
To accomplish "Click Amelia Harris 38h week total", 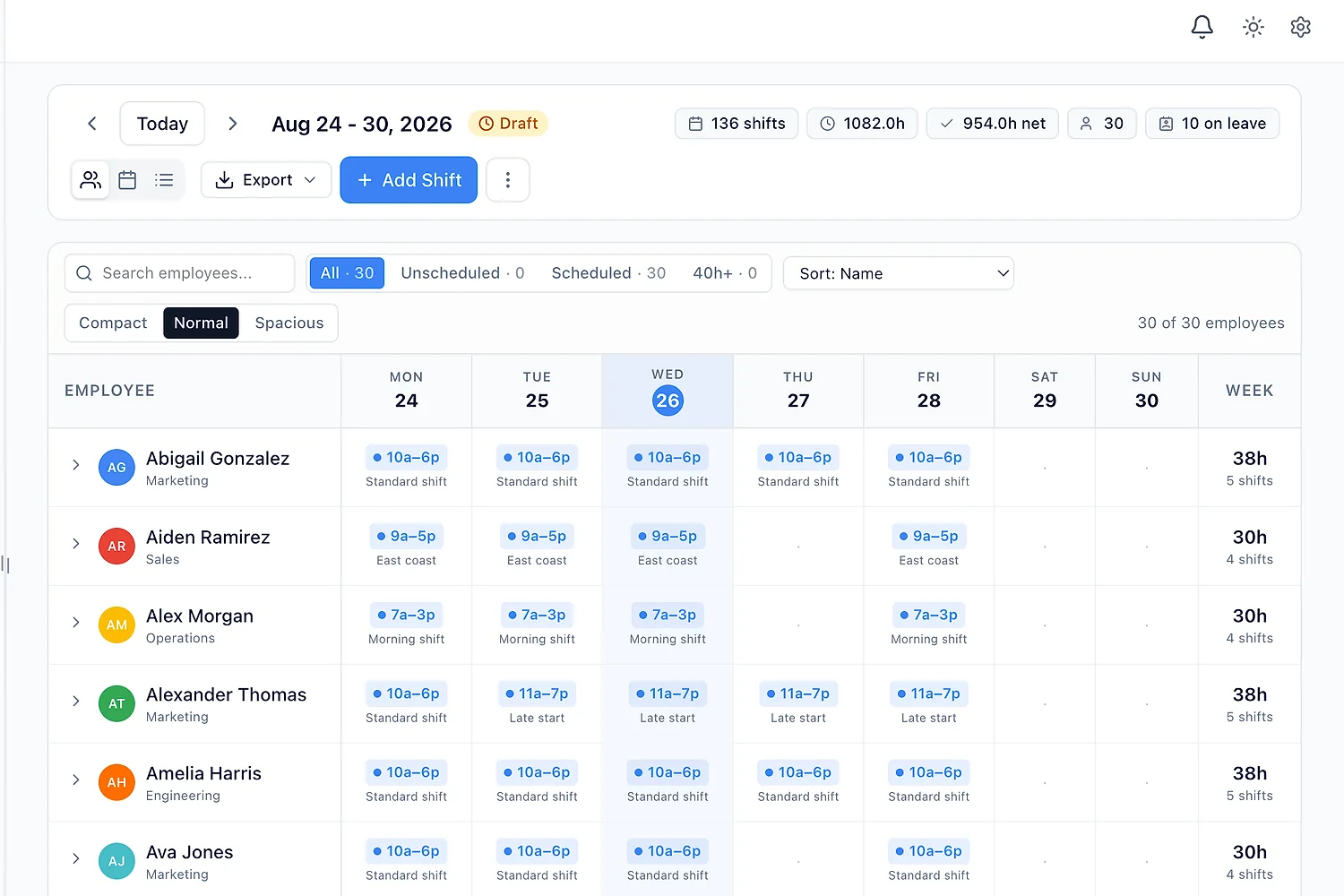I will click(x=1250, y=774).
